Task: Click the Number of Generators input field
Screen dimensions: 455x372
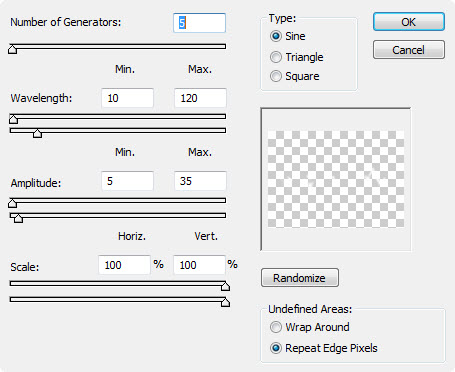Action: click(x=199, y=23)
